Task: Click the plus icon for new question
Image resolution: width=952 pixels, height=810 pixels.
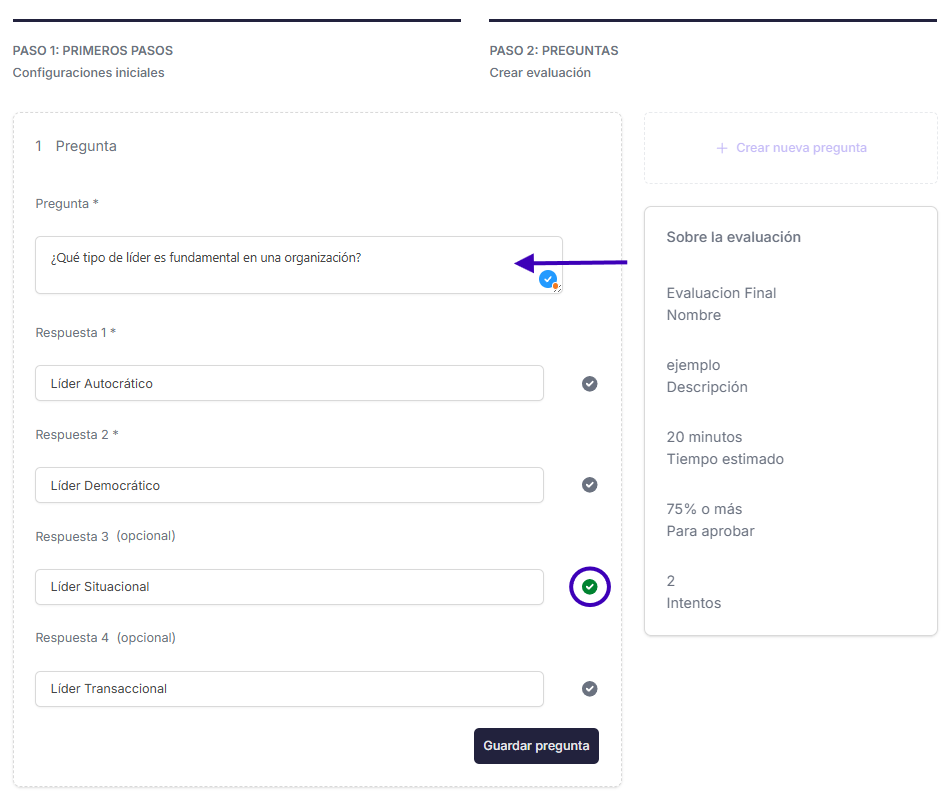Action: point(721,148)
